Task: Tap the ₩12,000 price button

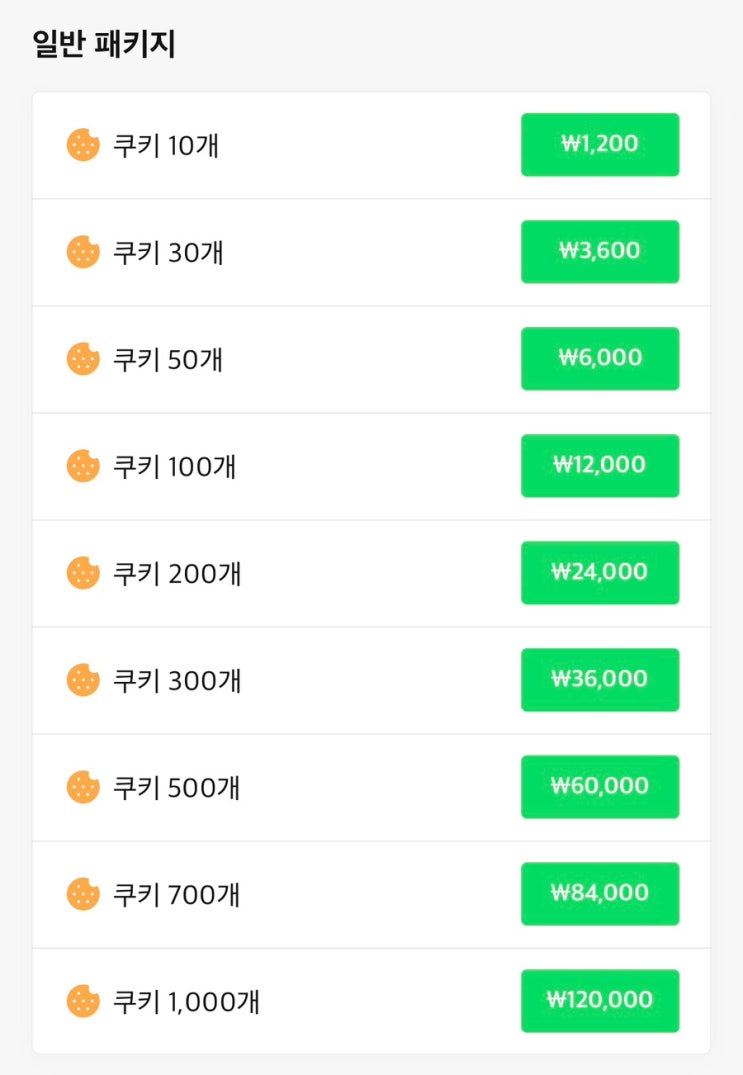Action: click(600, 466)
